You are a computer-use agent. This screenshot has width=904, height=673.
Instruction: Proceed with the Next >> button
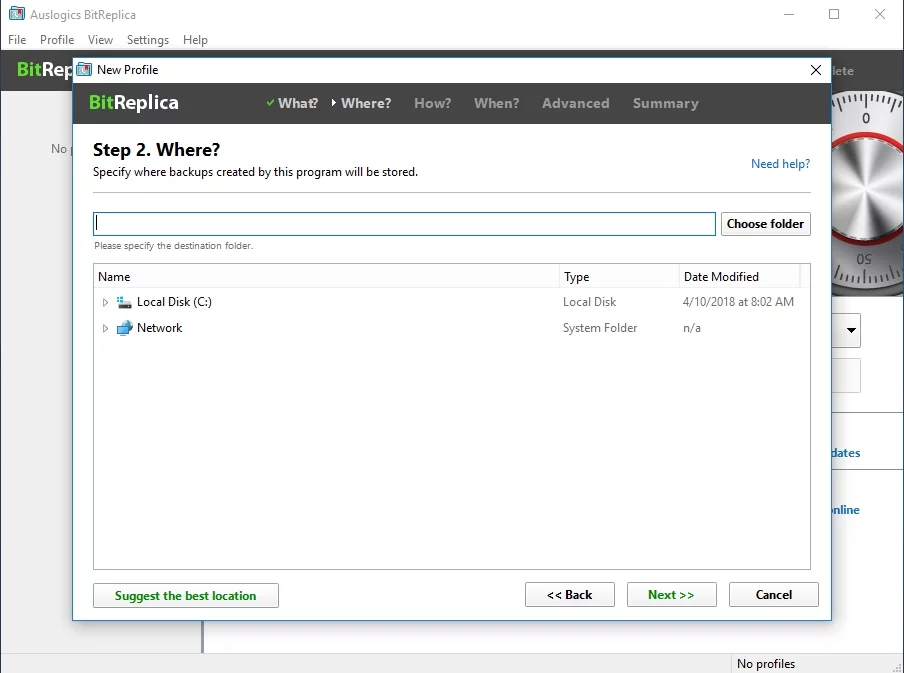tap(671, 595)
